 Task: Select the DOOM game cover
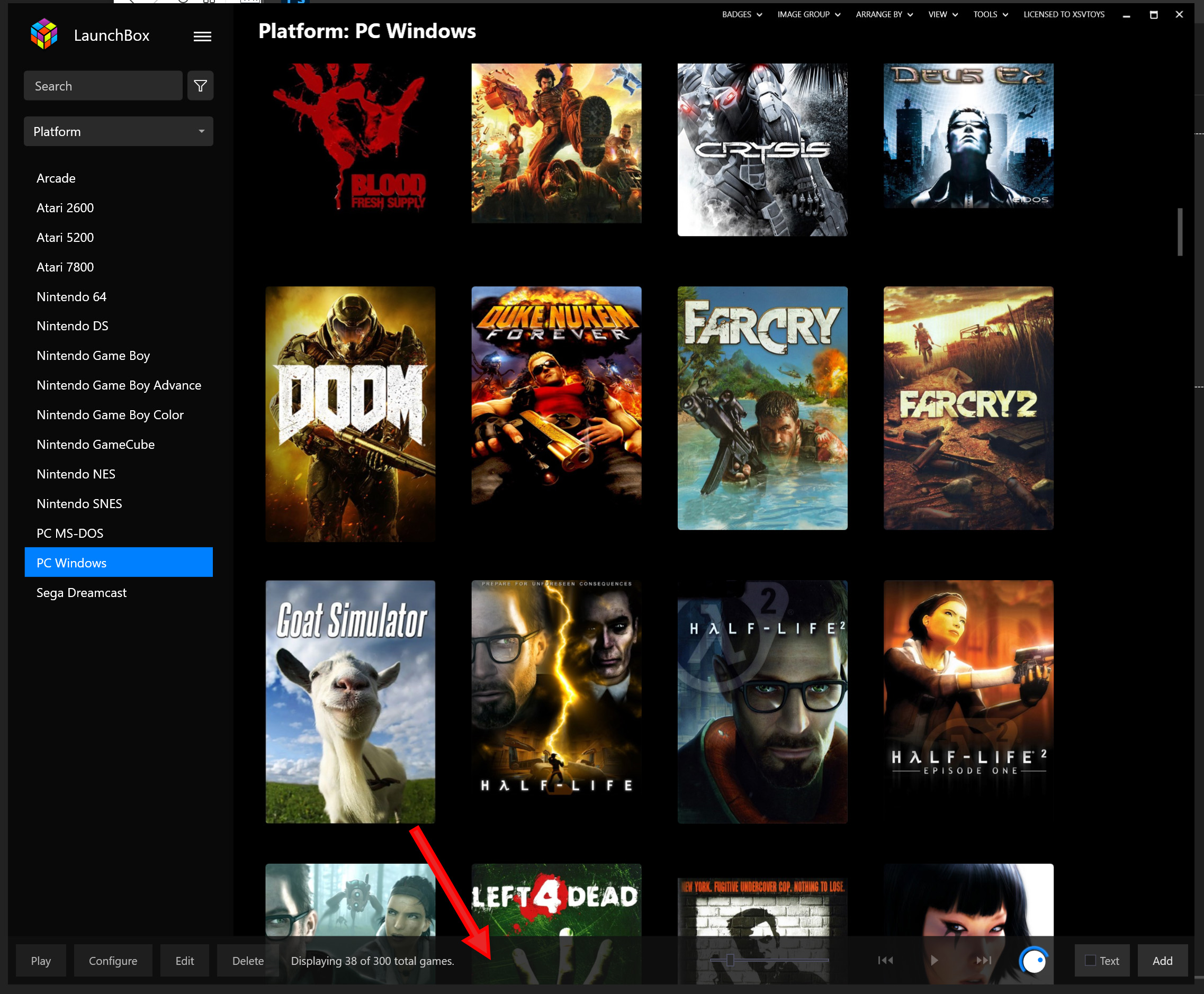(x=350, y=414)
